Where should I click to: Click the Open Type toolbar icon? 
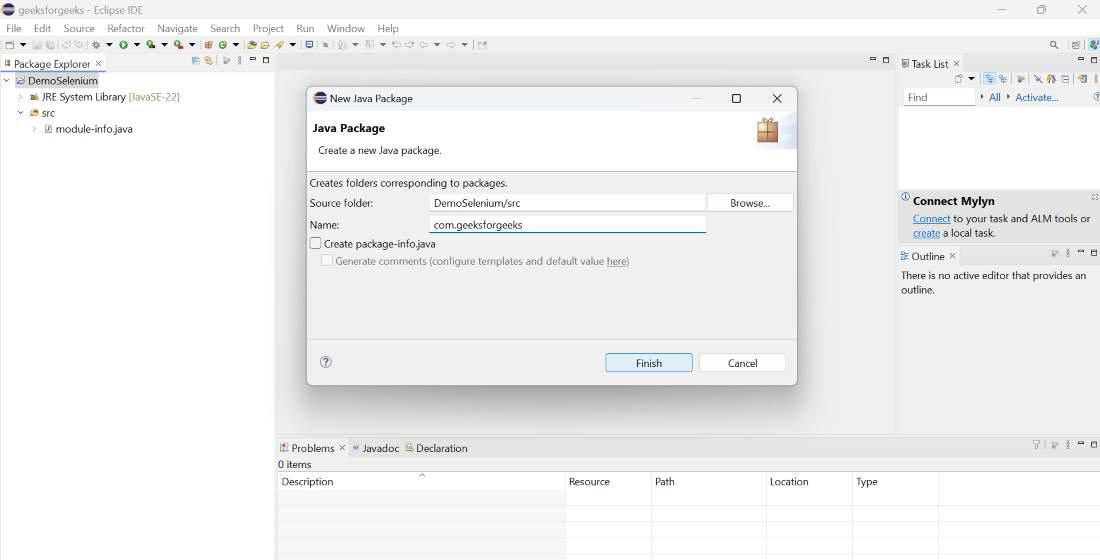pos(250,45)
